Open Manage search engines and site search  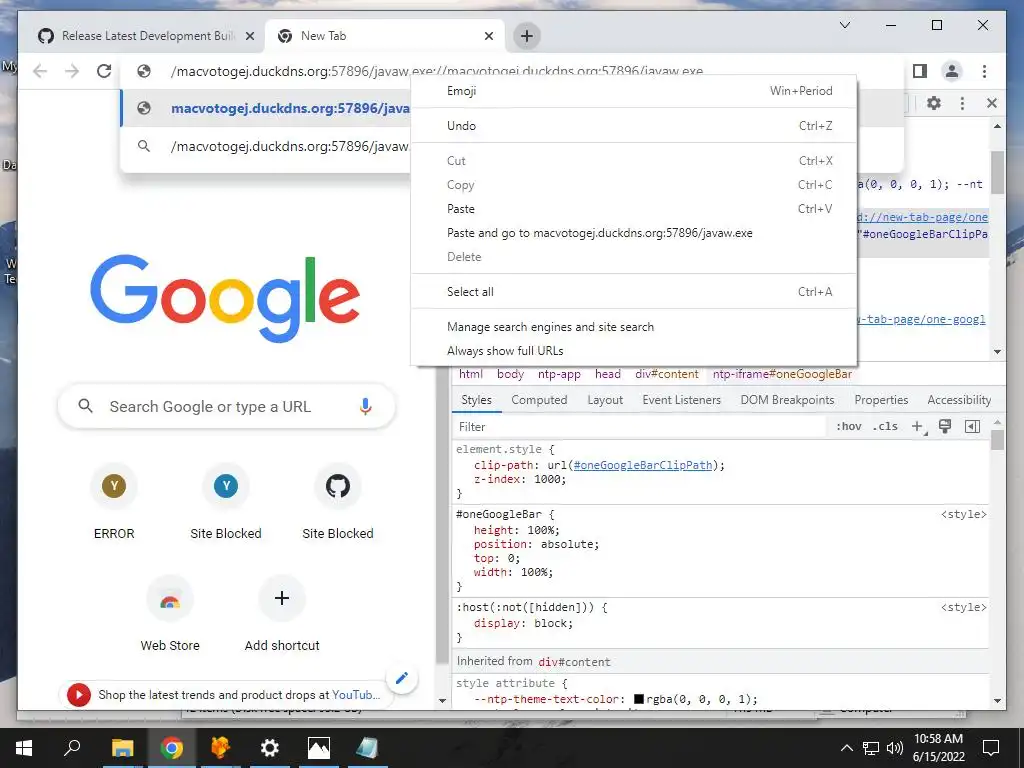pos(633,327)
